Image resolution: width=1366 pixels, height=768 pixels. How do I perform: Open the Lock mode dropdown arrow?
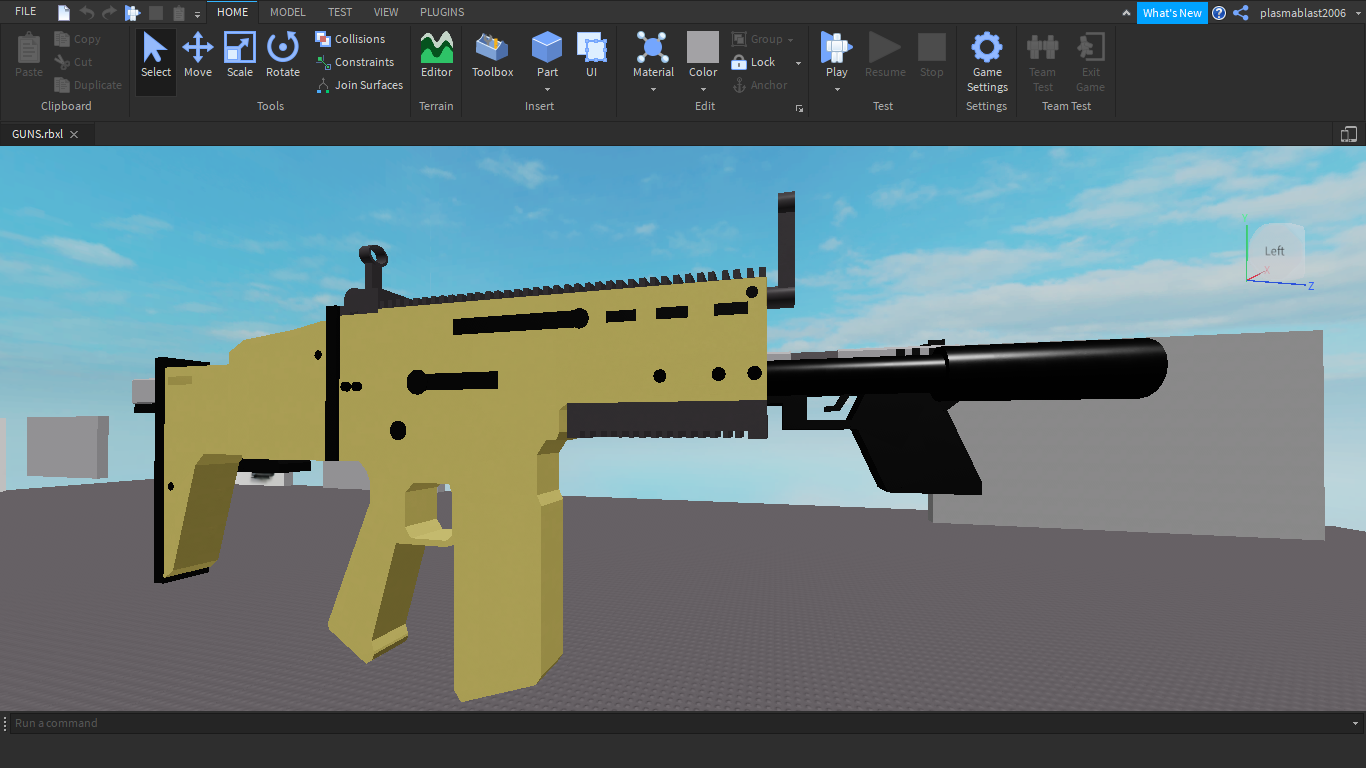pyautogui.click(x=798, y=63)
